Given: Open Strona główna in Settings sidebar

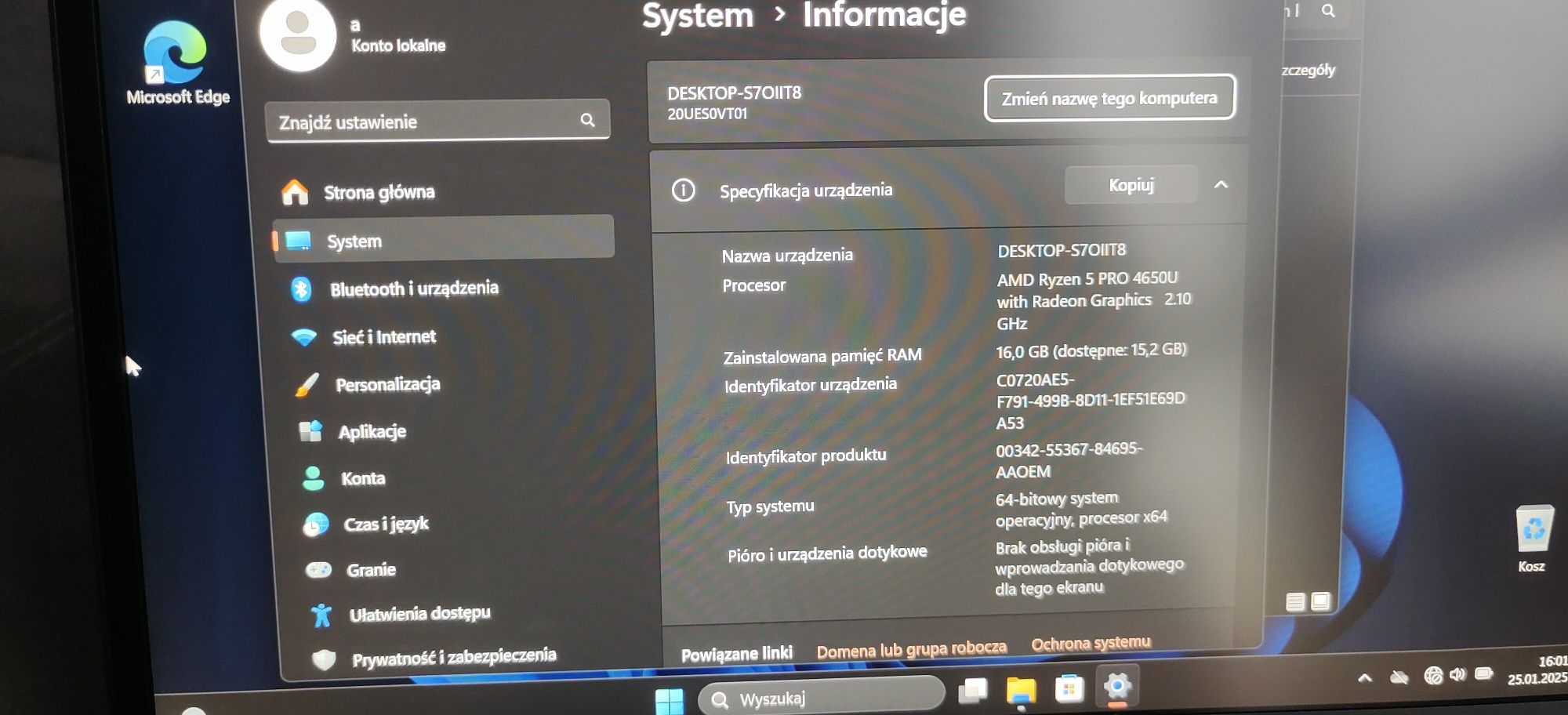Looking at the screenshot, I should coord(358,192).
